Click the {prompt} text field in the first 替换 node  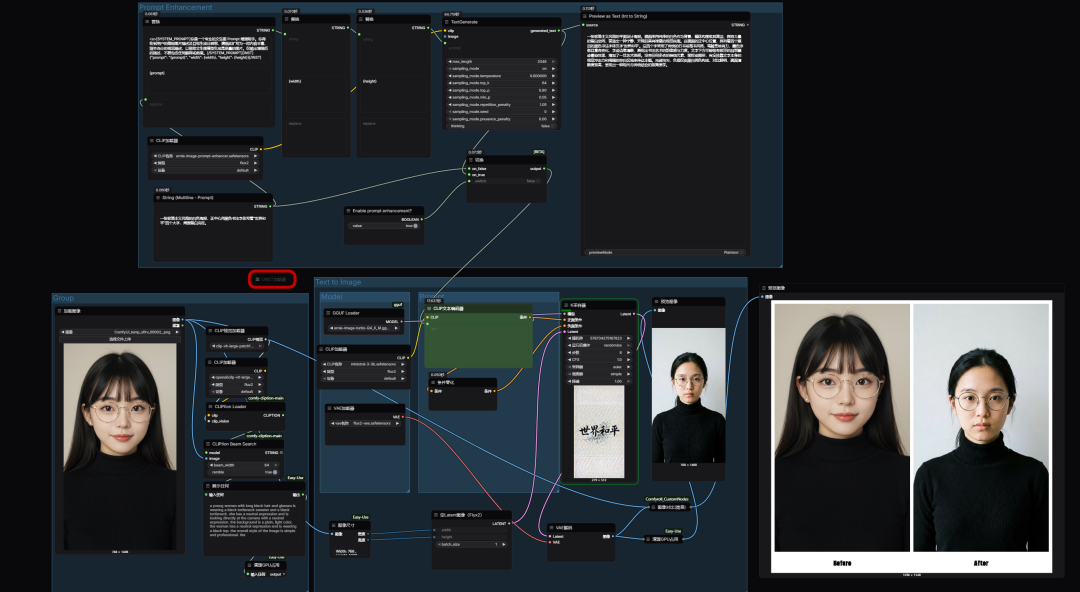(209, 79)
